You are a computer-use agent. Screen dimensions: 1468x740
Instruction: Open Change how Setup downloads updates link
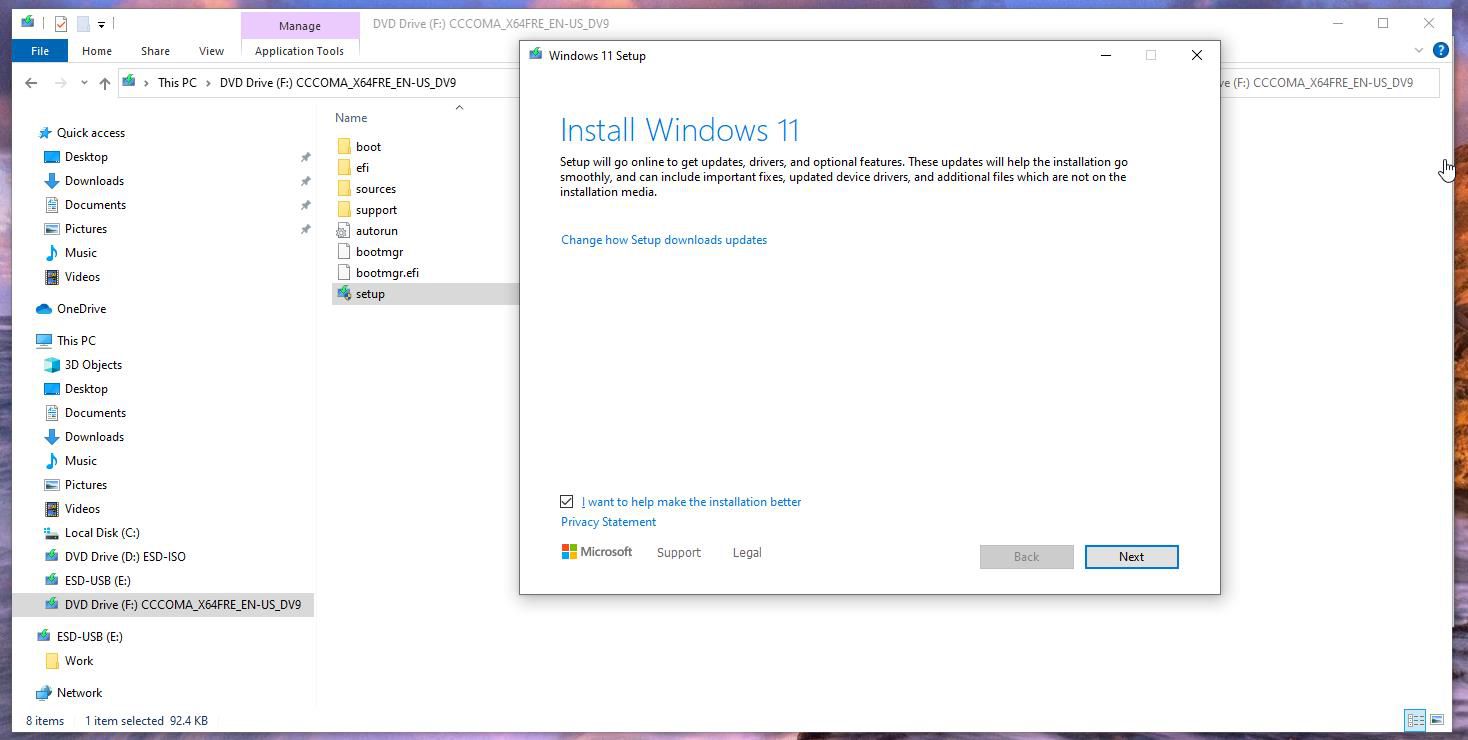pos(664,240)
